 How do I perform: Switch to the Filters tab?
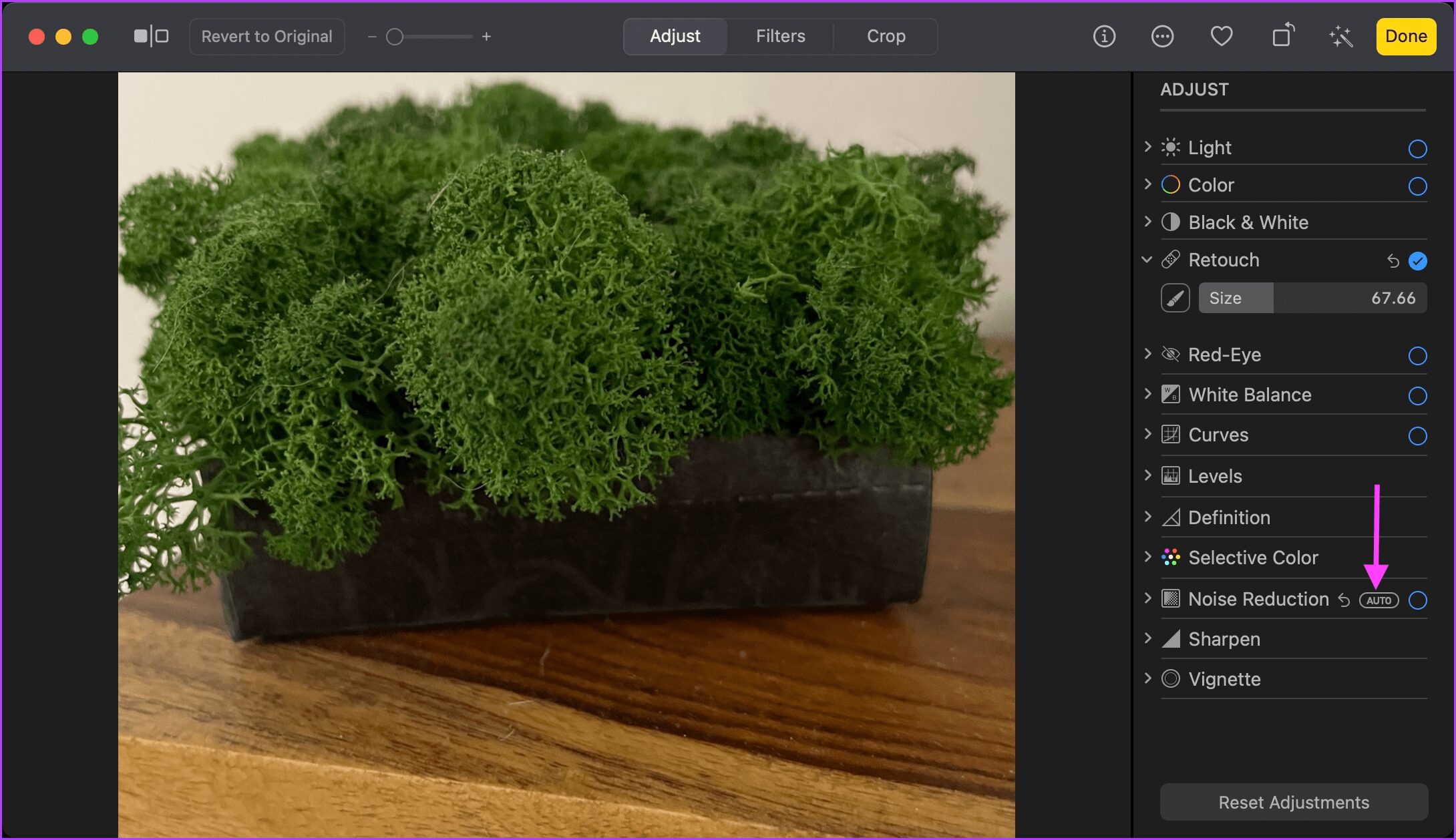coord(780,36)
